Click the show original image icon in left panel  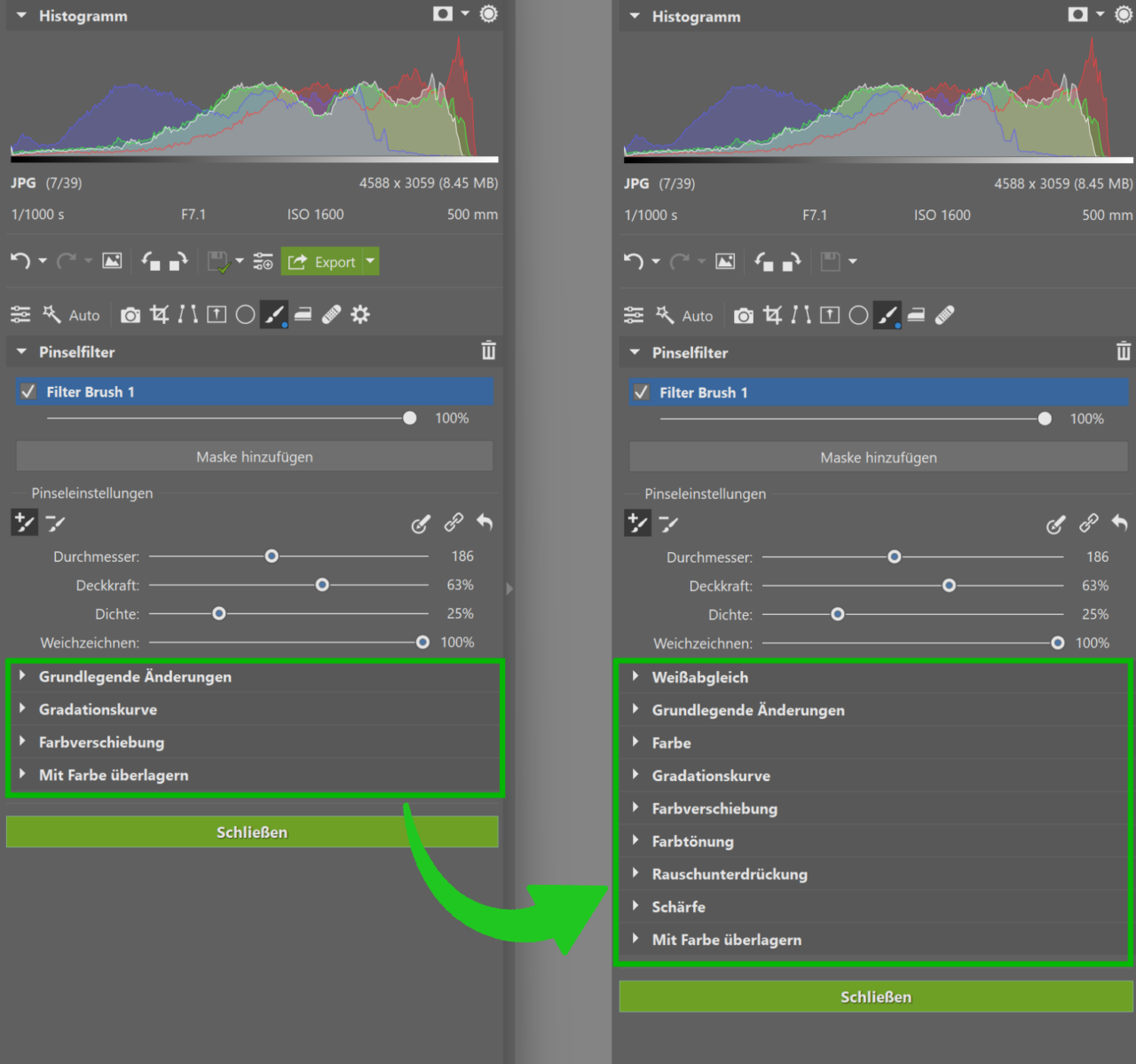coord(112,261)
